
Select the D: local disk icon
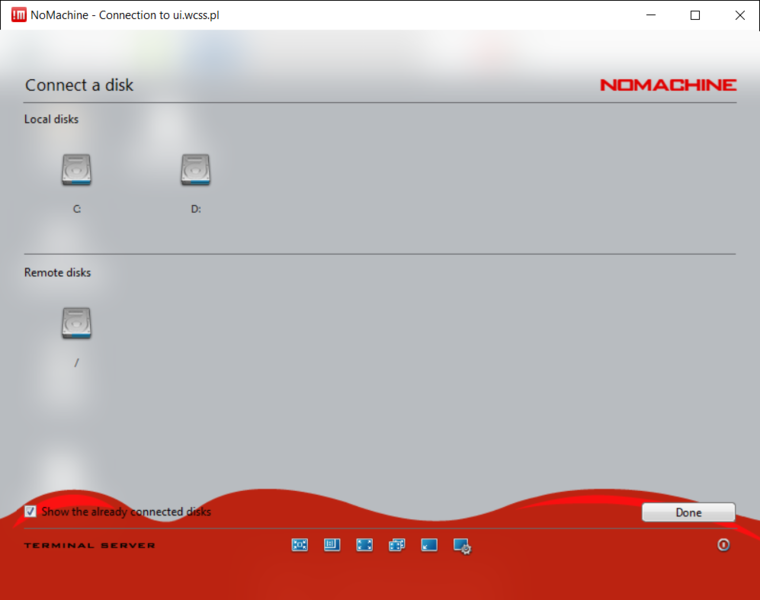coord(195,169)
